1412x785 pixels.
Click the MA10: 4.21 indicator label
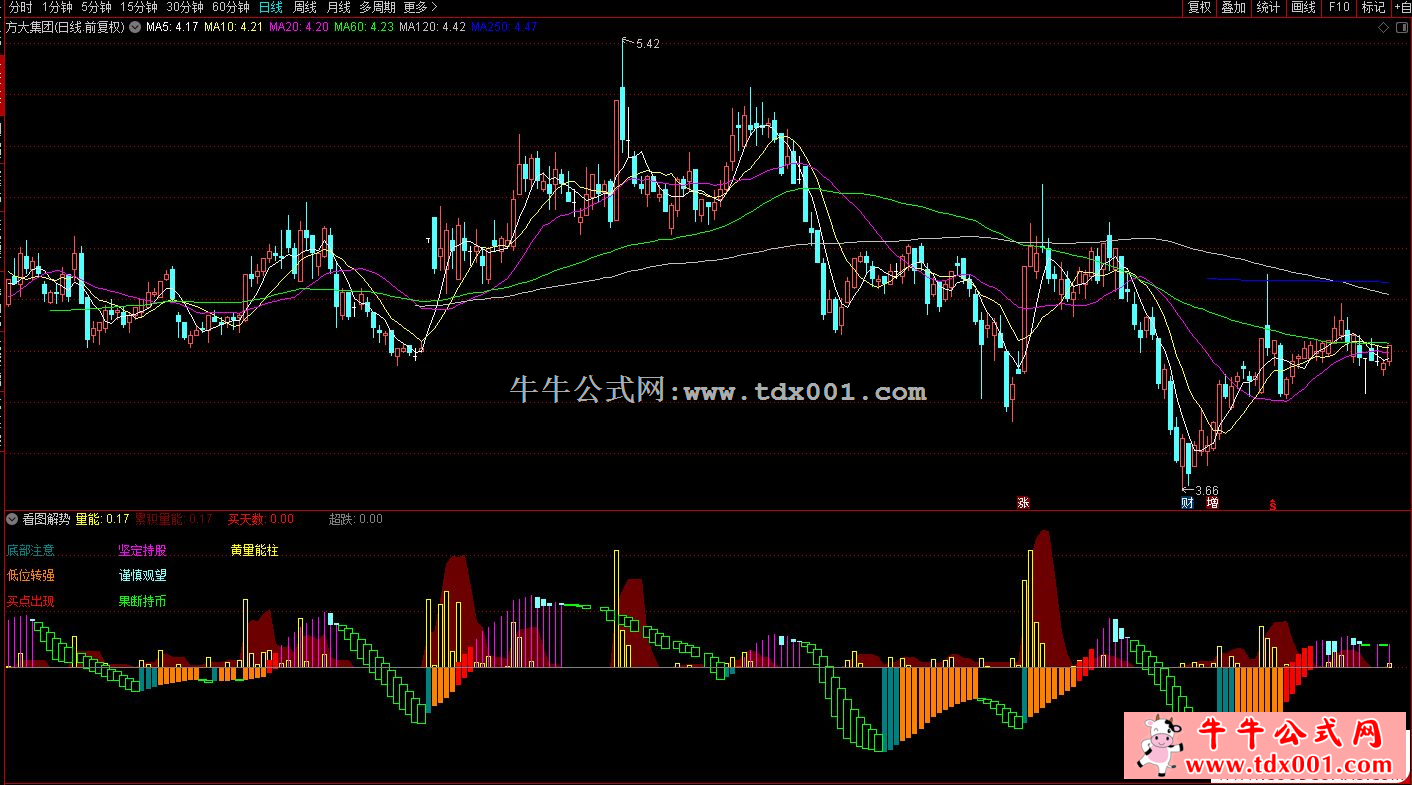click(x=233, y=27)
